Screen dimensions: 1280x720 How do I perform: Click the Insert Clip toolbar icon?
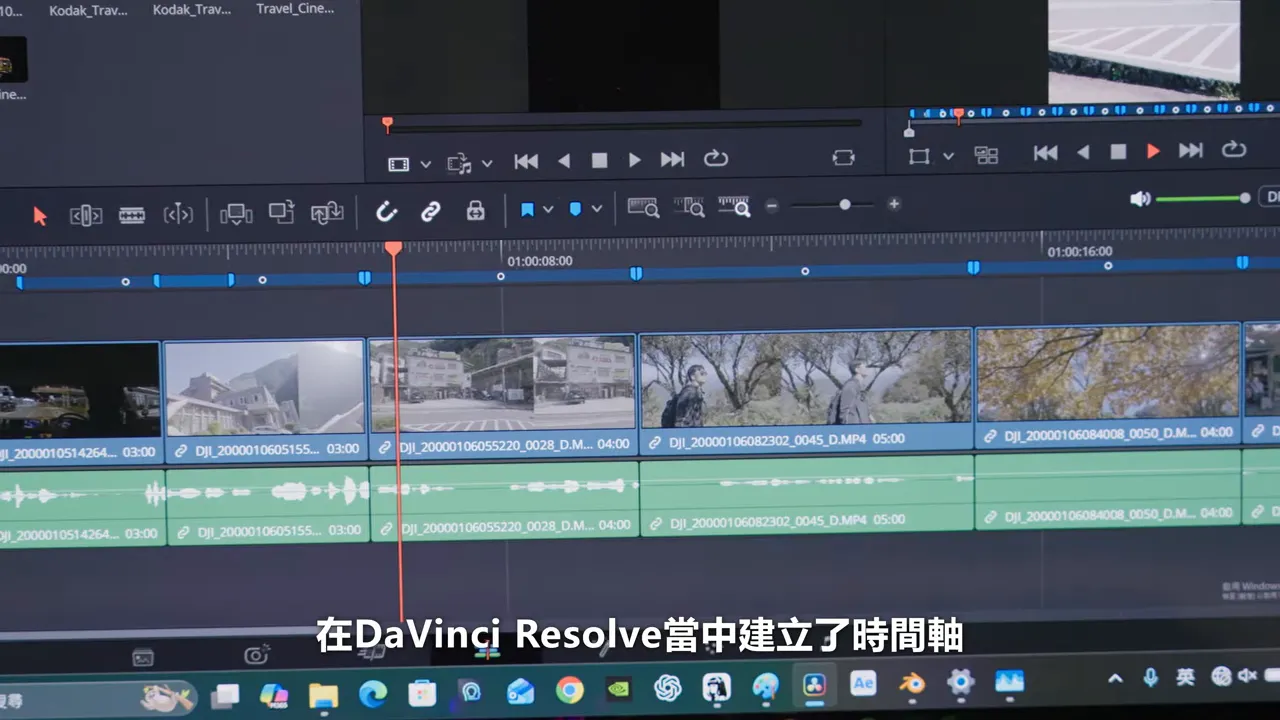tap(236, 212)
